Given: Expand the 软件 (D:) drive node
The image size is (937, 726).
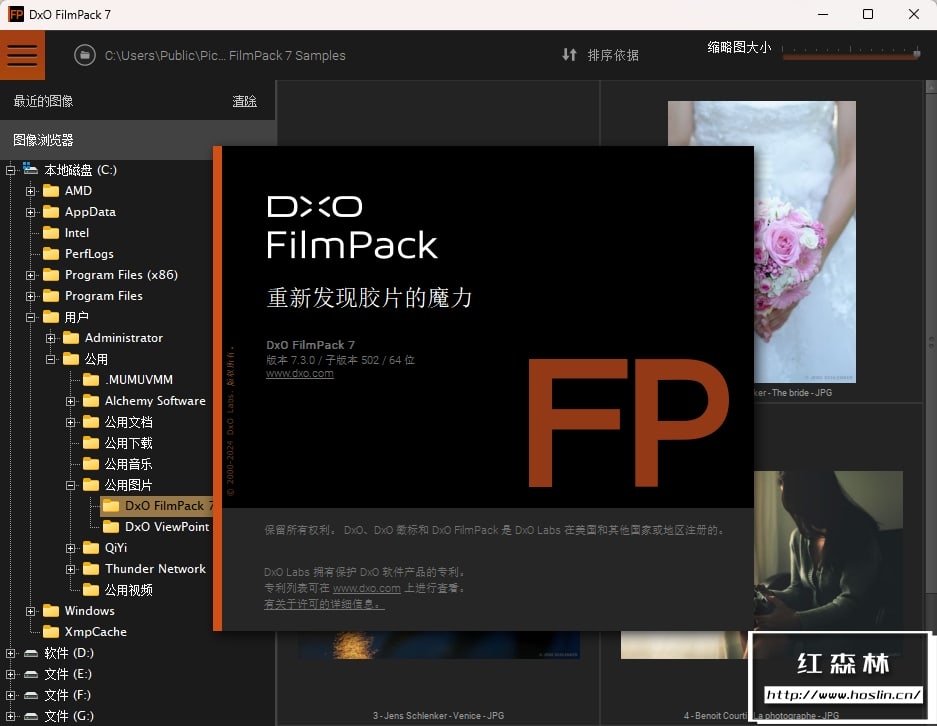Looking at the screenshot, I should (10, 654).
